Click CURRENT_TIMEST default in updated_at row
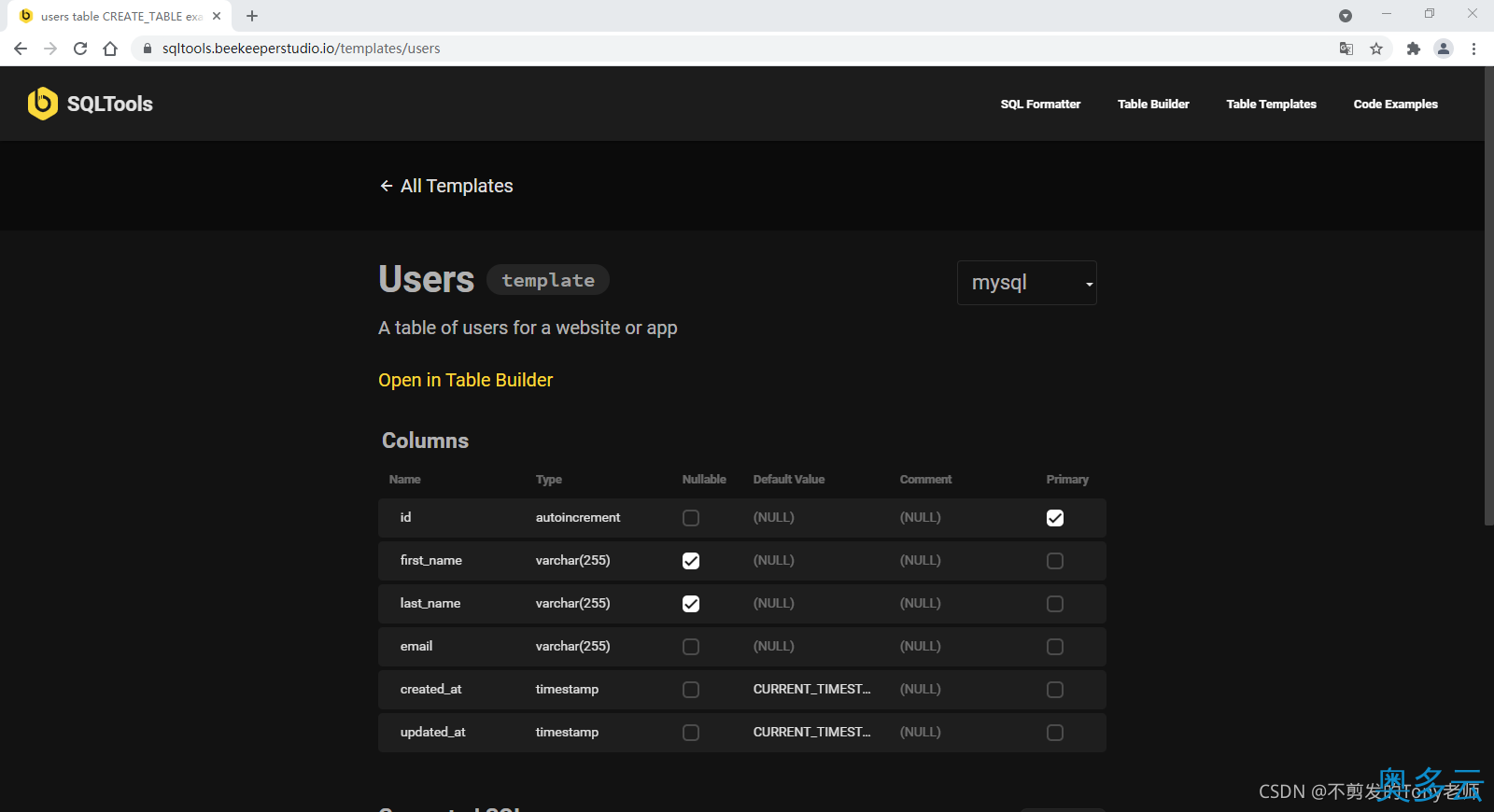The width and height of the screenshot is (1494, 812). pos(811,732)
